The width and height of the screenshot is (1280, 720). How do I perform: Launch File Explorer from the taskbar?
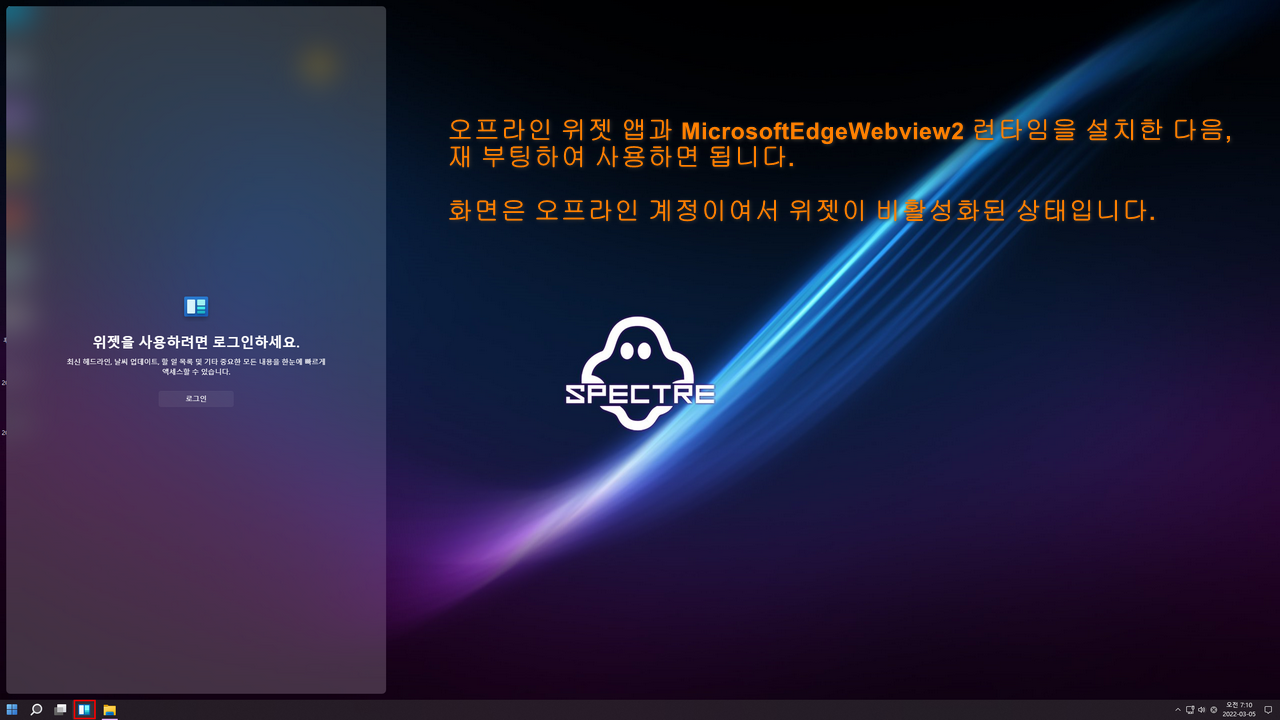click(x=110, y=710)
